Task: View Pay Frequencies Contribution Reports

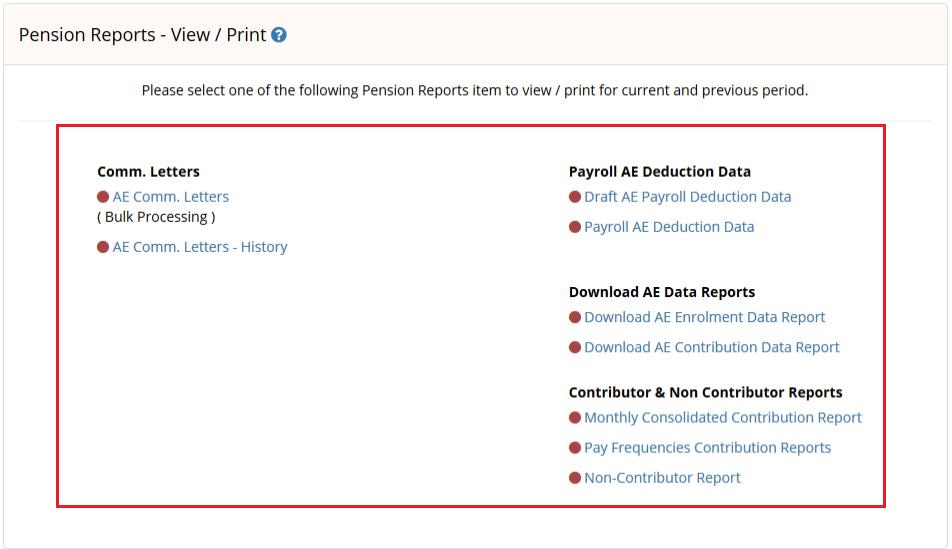Action: click(707, 448)
